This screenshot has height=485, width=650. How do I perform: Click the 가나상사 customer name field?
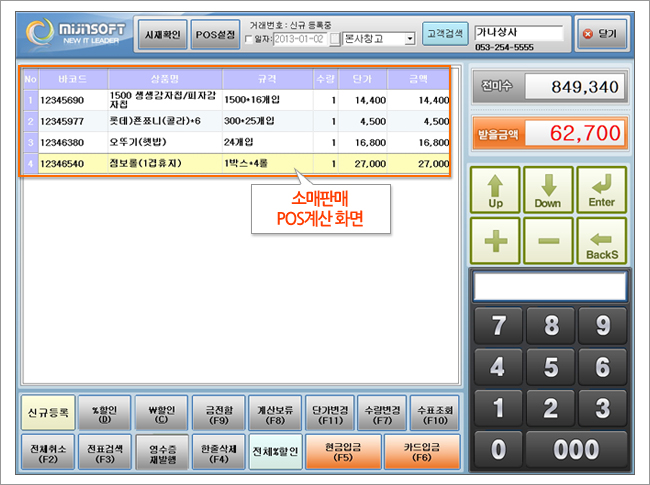coord(519,33)
